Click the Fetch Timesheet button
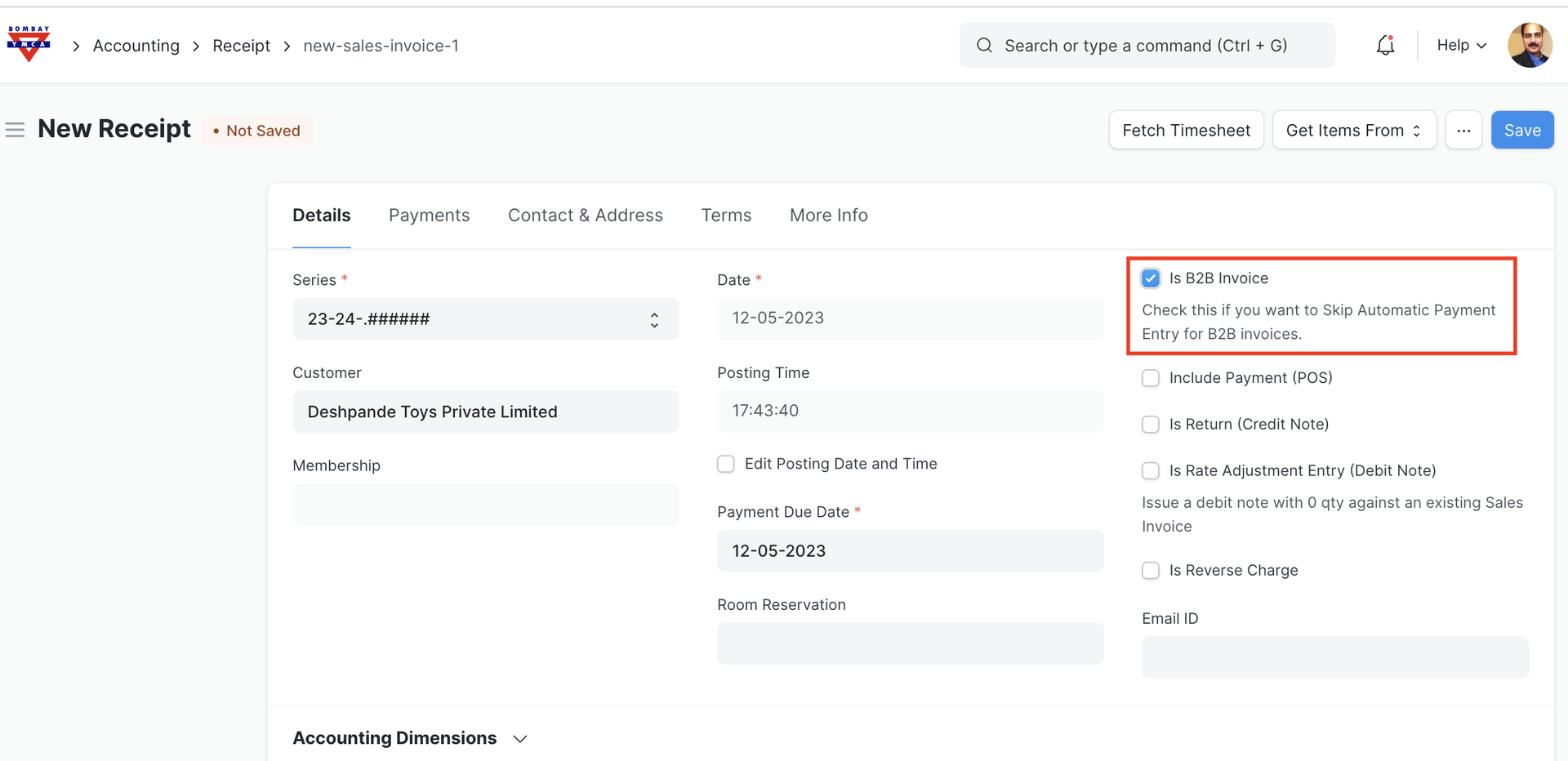This screenshot has width=1568, height=761. [1186, 131]
